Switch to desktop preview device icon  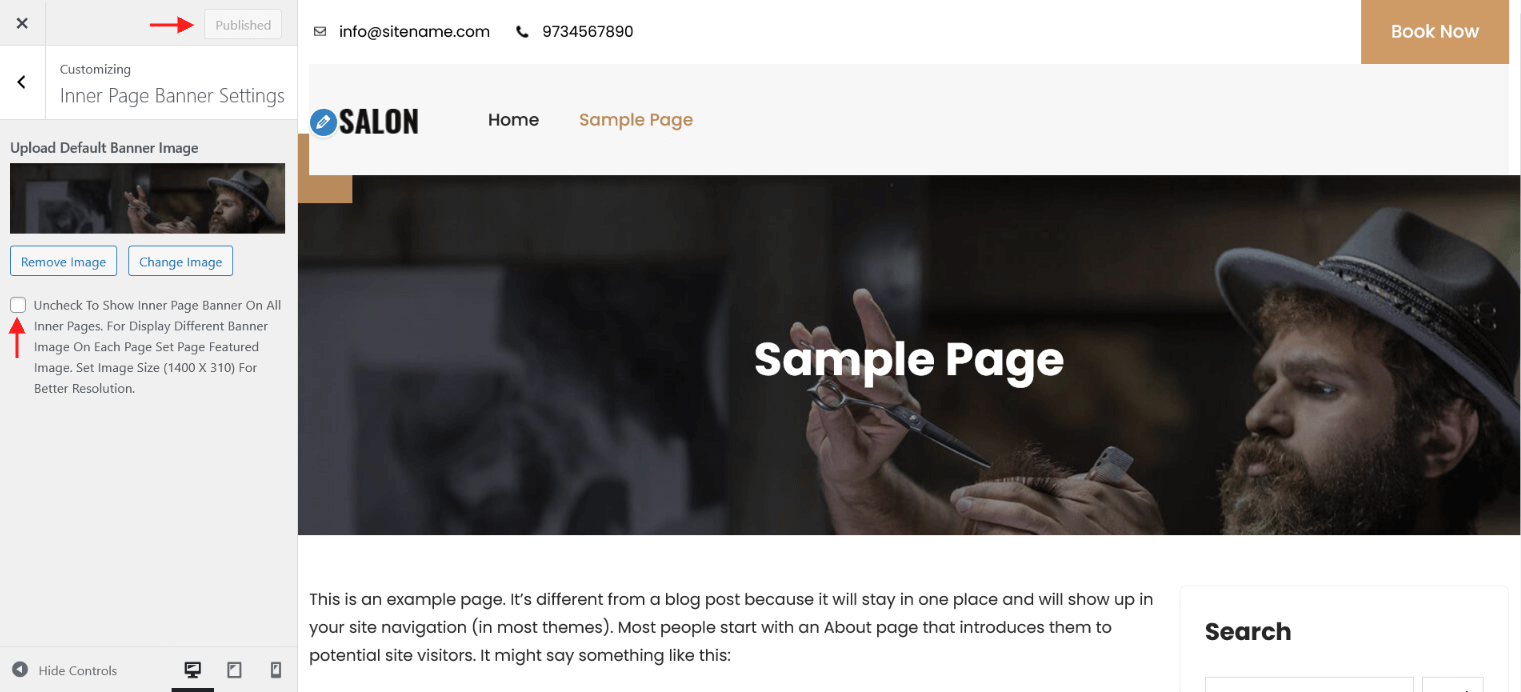pyautogui.click(x=193, y=670)
